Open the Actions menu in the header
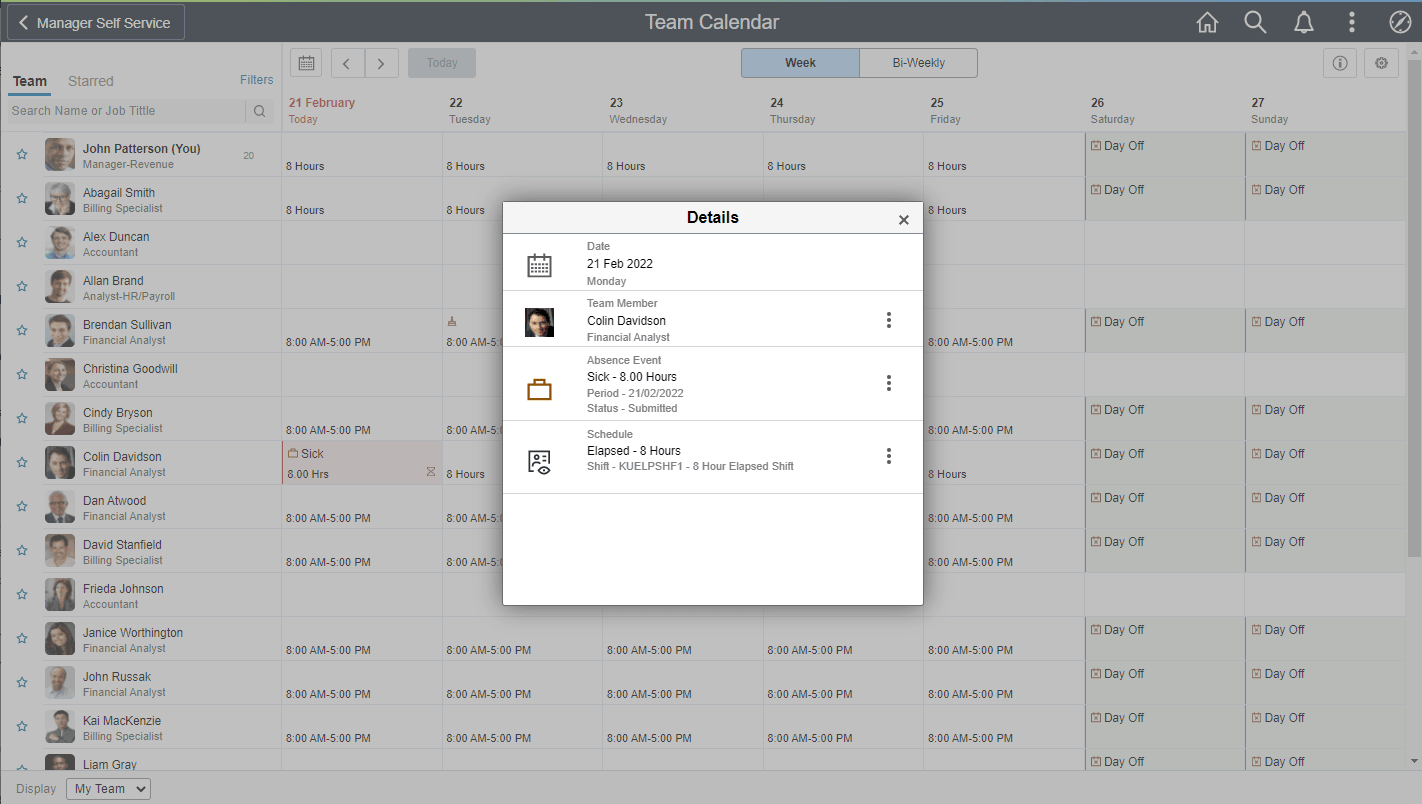Screen dimensions: 1422x804 click(1352, 21)
